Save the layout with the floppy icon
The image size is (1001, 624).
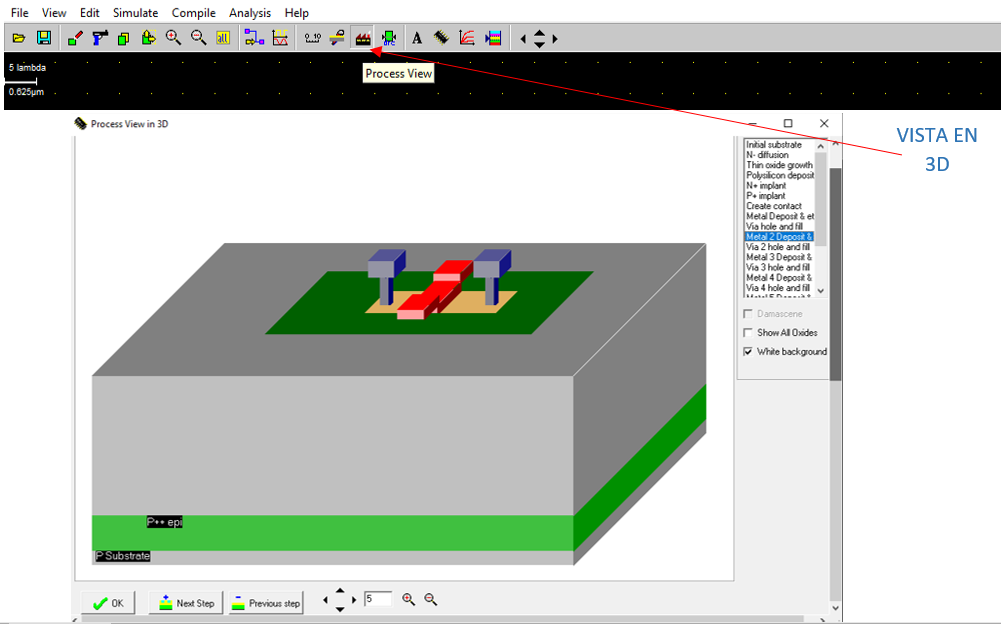click(x=44, y=38)
